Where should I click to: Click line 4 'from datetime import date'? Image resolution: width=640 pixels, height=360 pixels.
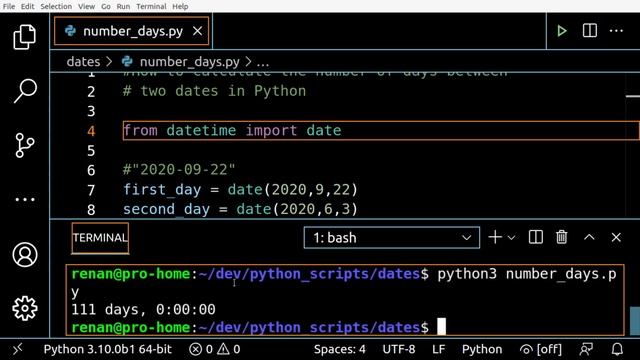click(x=232, y=131)
